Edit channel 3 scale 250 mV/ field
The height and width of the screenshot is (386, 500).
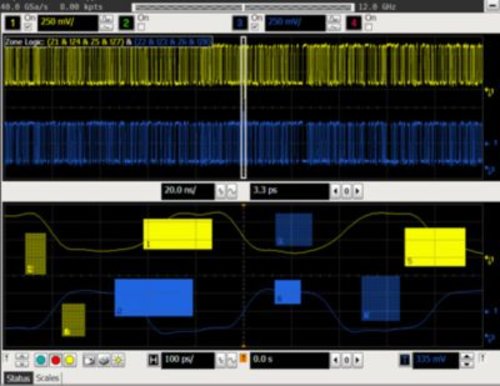[295, 23]
